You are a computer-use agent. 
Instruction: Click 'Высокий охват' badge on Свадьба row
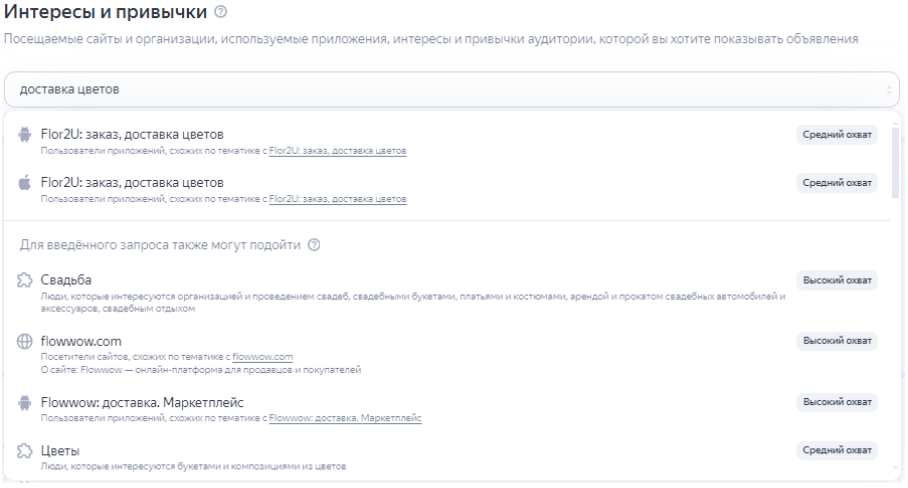(836, 280)
